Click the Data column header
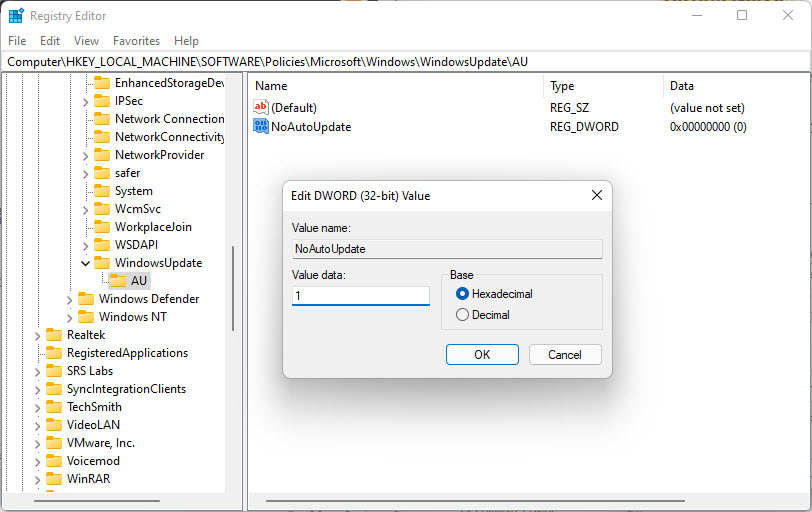Screen dimensions: 812x512 (x=736, y=86)
